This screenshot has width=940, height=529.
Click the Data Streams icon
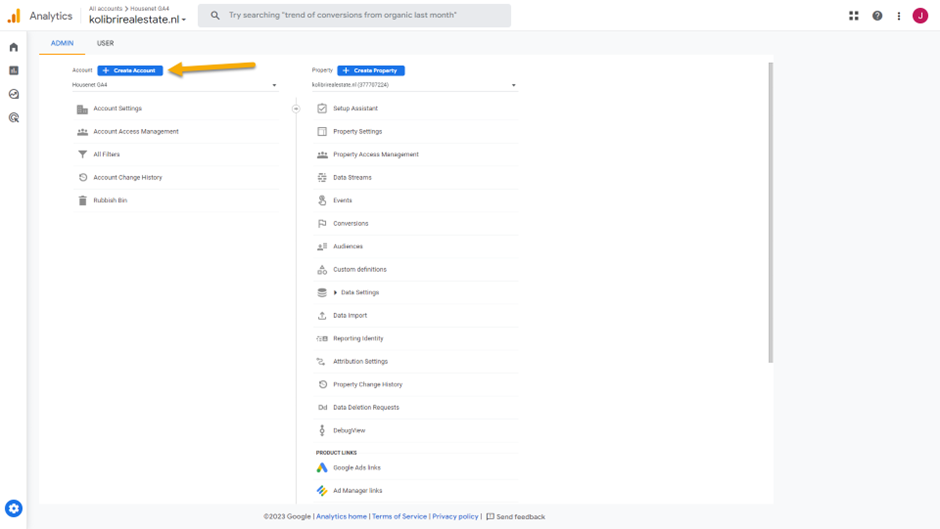click(322, 178)
